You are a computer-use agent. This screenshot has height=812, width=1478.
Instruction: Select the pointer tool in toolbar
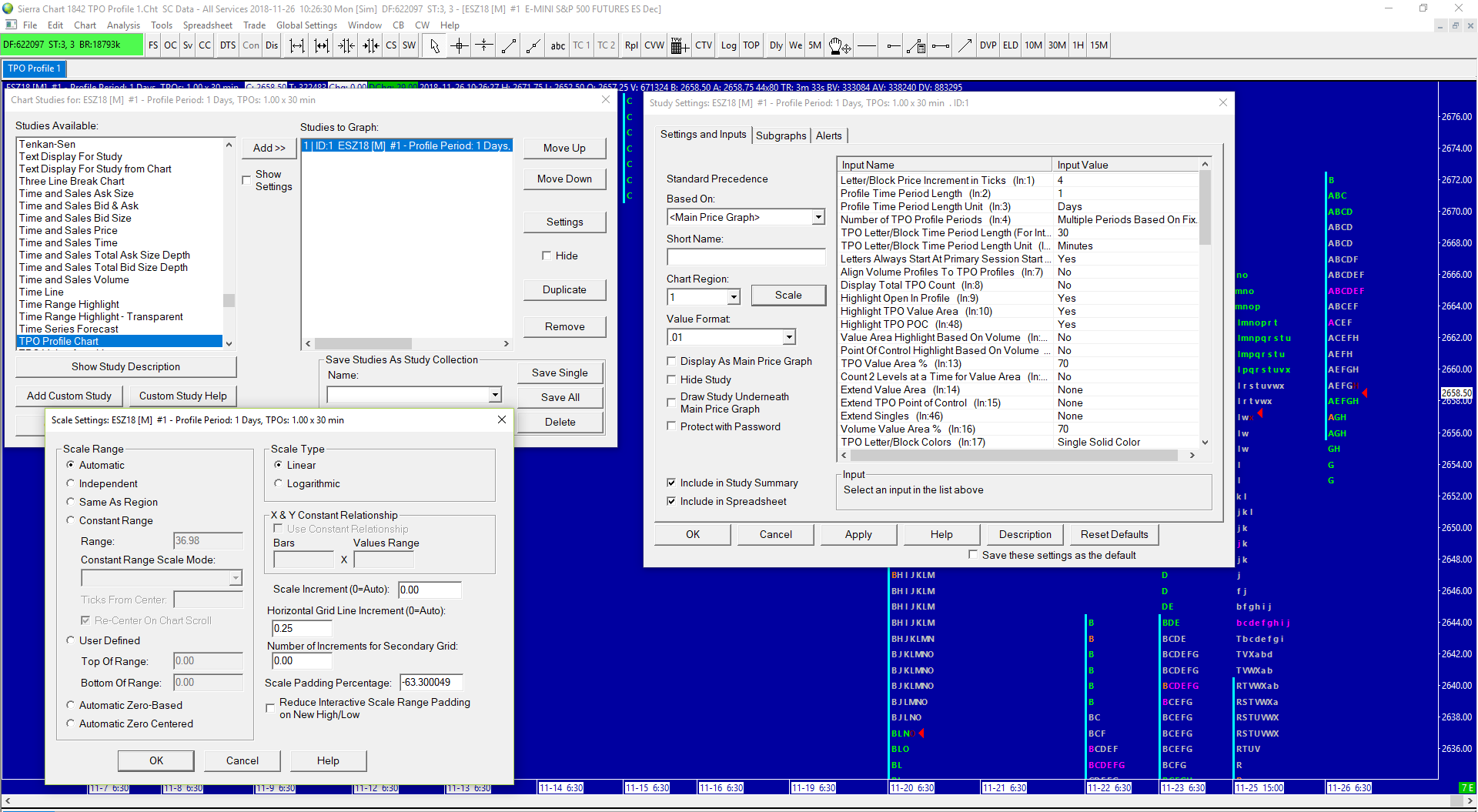[435, 45]
